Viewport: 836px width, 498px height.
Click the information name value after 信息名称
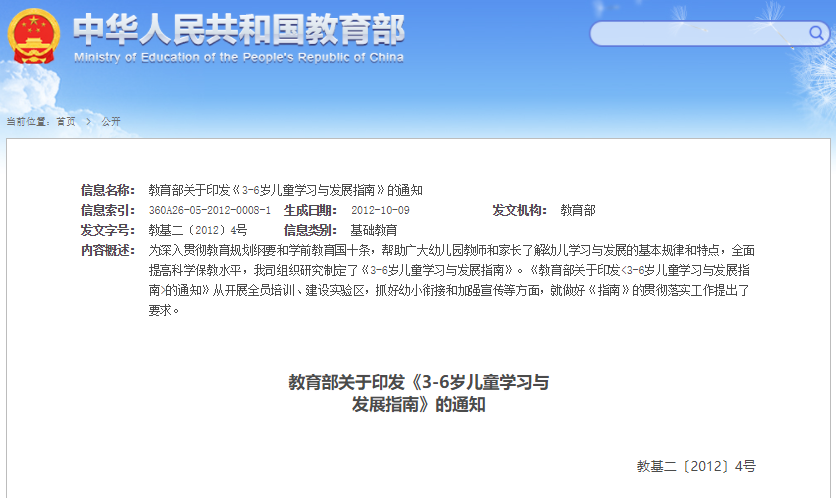(x=285, y=190)
